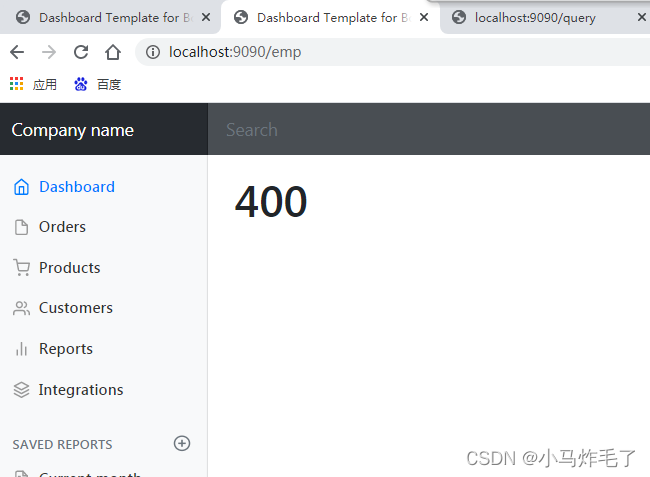
Task: Click the browser back arrow
Action: point(17,52)
